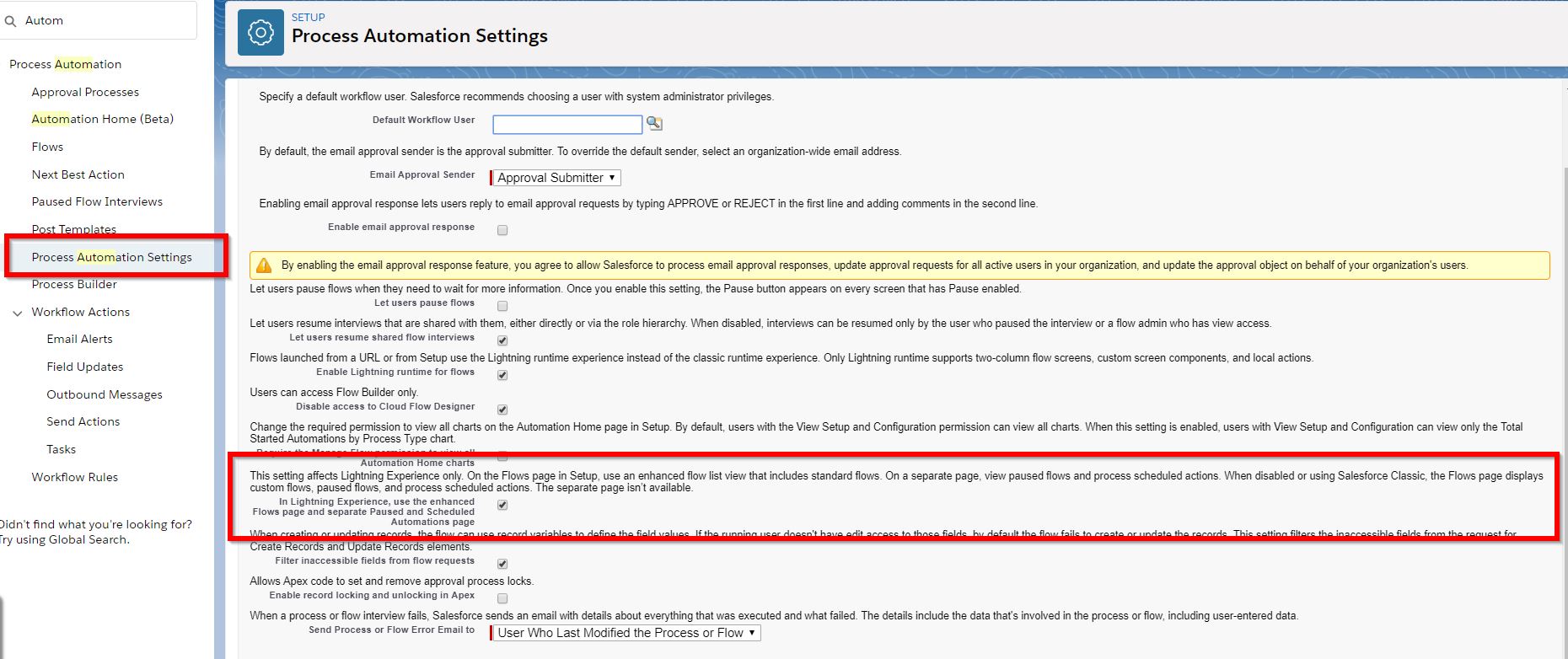This screenshot has width=1568, height=659.
Task: Open Send Process or Flow Error Email dropdown
Action: point(626,633)
